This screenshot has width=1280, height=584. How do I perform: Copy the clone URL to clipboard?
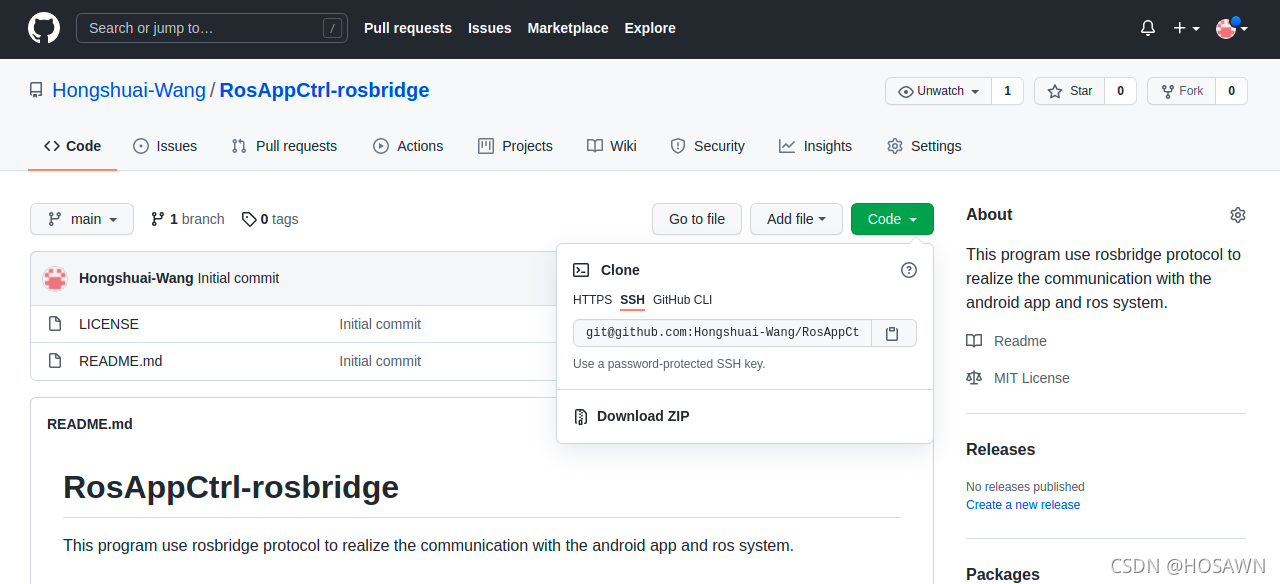pos(894,333)
